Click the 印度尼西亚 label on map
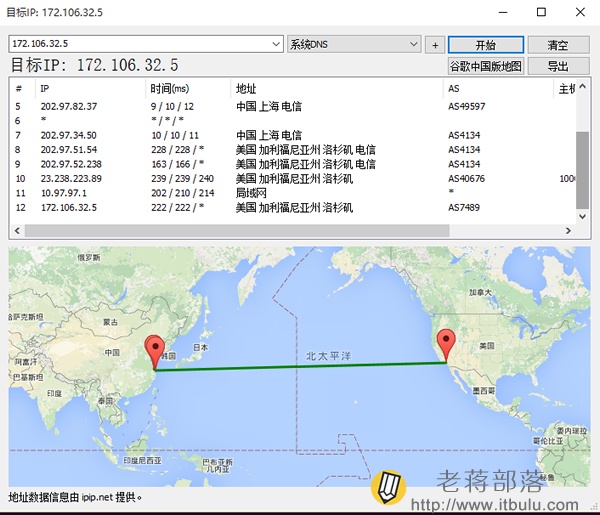Image resolution: width=600 pixels, height=515 pixels. pyautogui.click(x=142, y=461)
